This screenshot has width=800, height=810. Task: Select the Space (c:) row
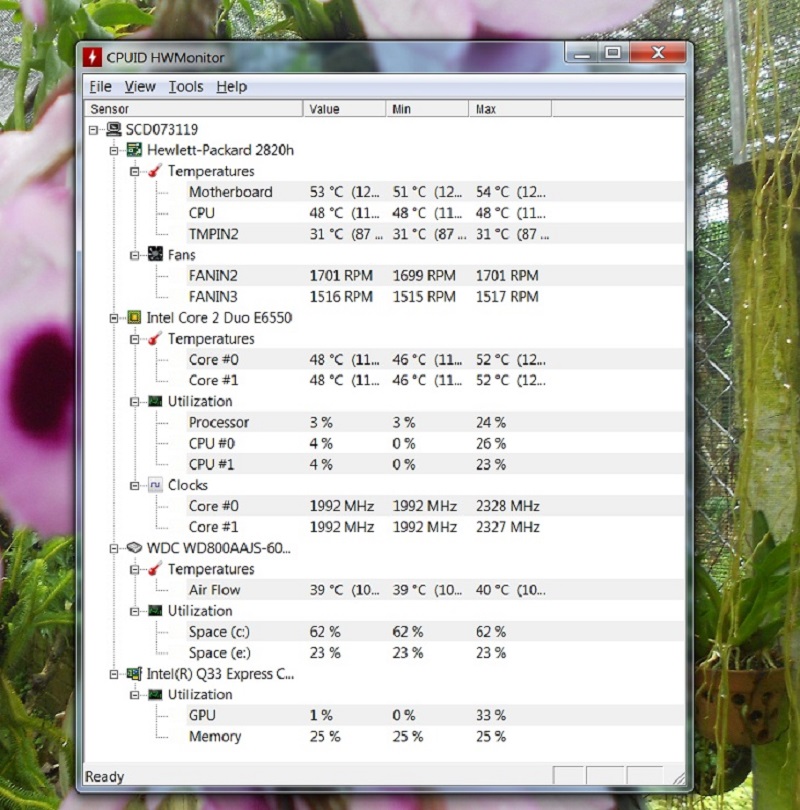[x=435, y=631]
